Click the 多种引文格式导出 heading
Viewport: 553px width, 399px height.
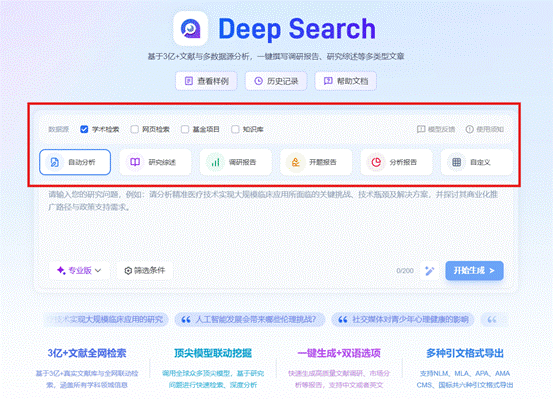[465, 353]
